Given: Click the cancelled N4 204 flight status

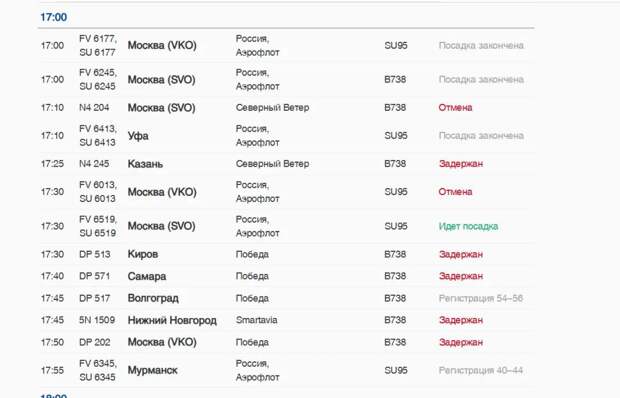Looking at the screenshot, I should click(x=455, y=108).
